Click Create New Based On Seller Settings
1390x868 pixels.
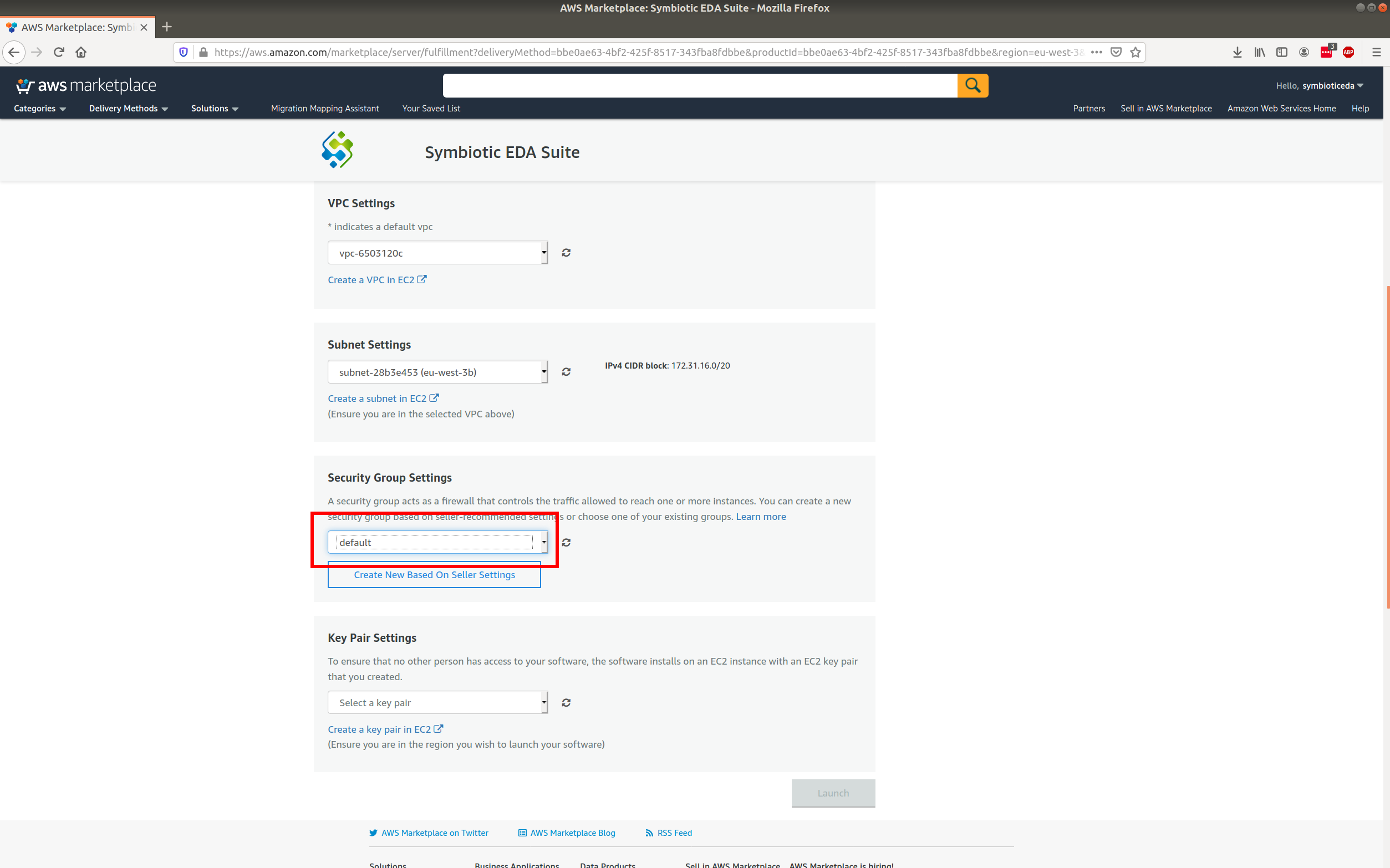[x=434, y=575]
